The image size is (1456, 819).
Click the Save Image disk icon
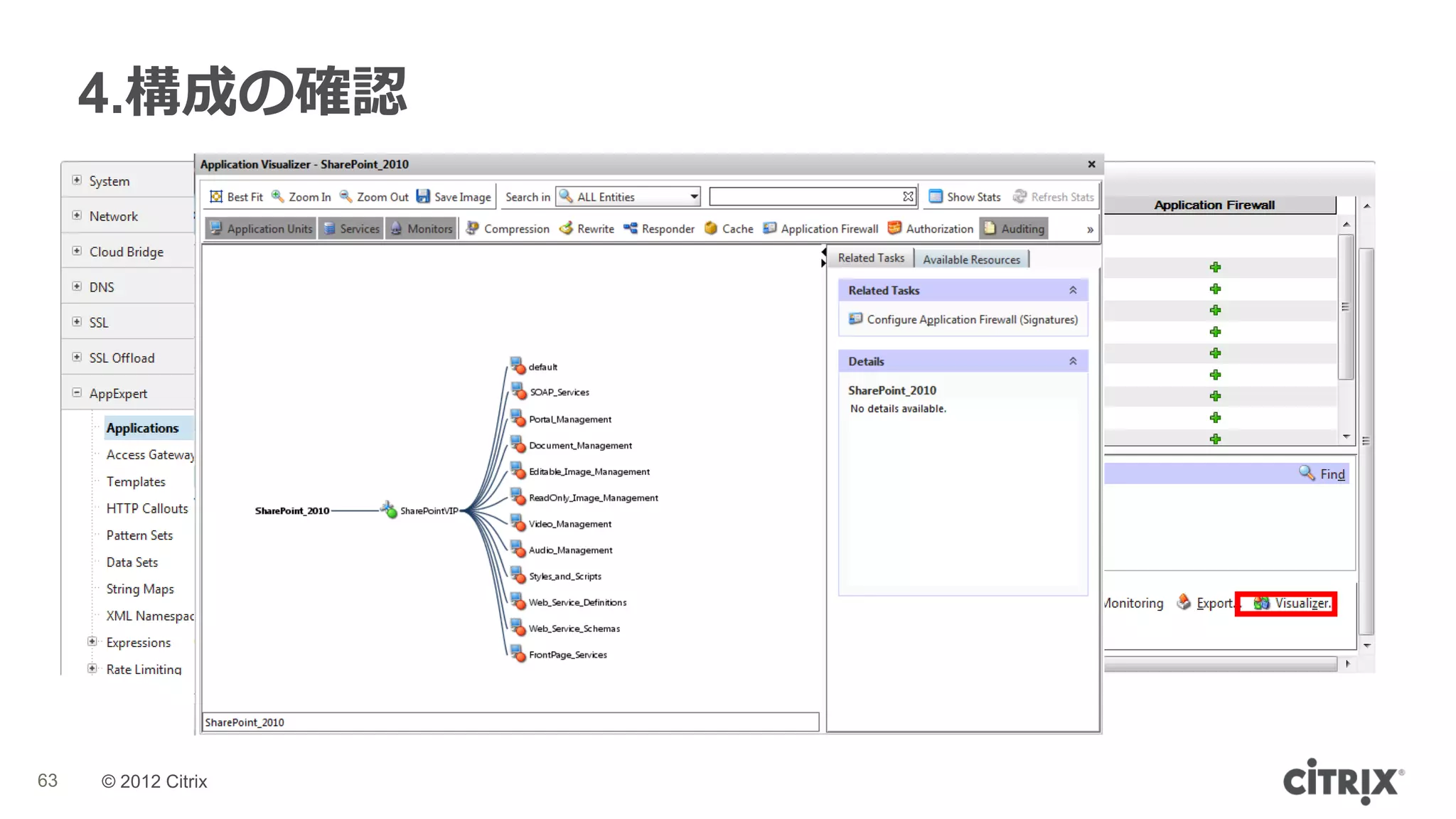point(423,196)
